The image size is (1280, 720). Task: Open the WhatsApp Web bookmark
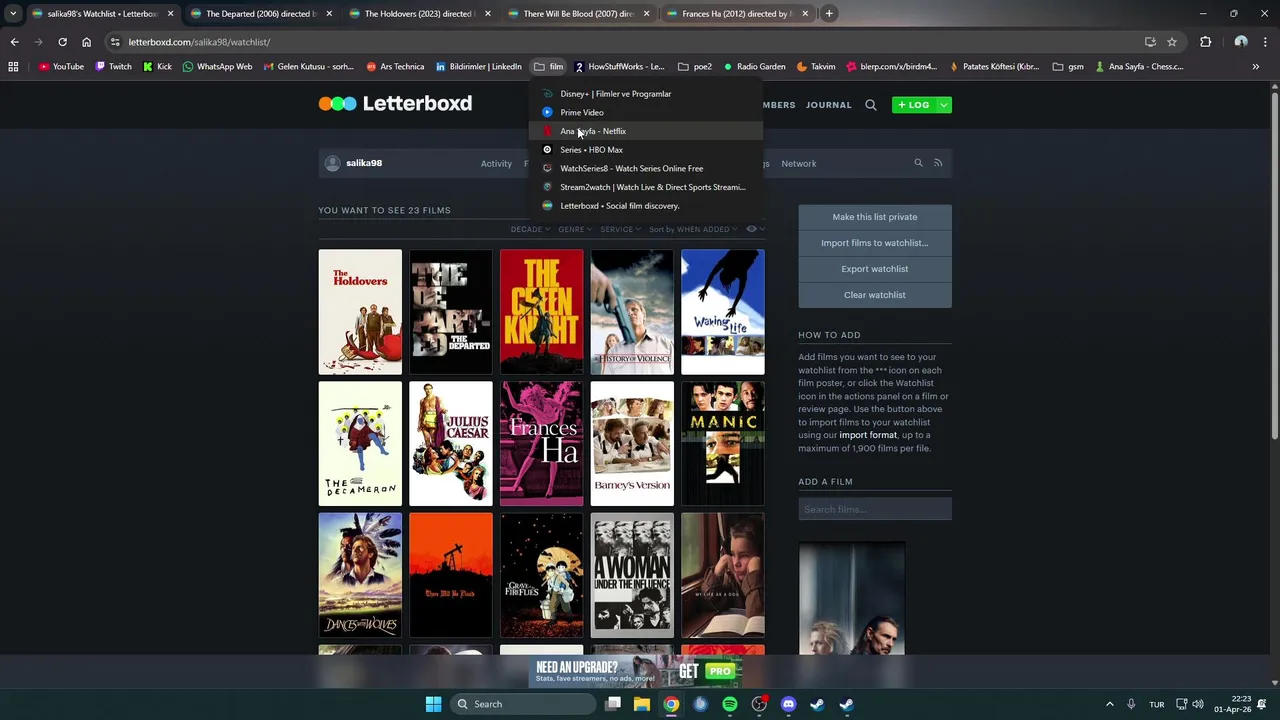(x=217, y=67)
